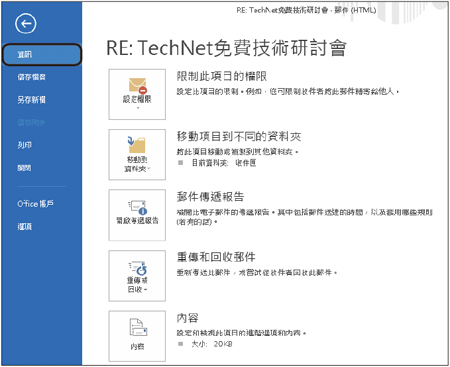Viewport: 450px width, 367px height.
Task: Open 儲存檔案 in the sidebar
Action: click(x=31, y=77)
